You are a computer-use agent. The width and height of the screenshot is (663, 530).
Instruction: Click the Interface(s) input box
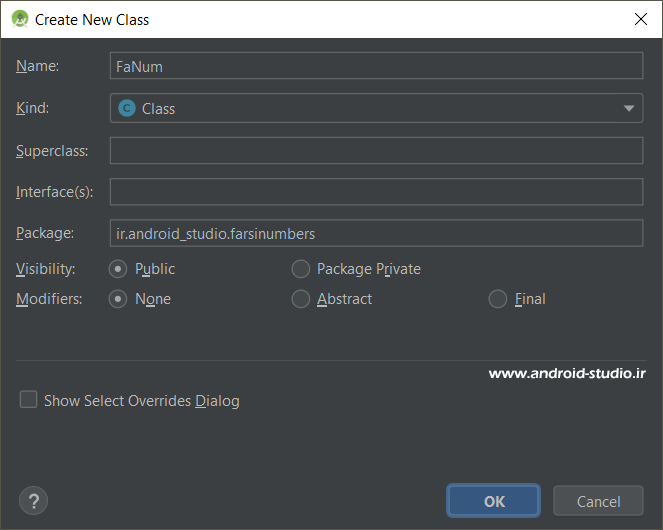point(376,192)
